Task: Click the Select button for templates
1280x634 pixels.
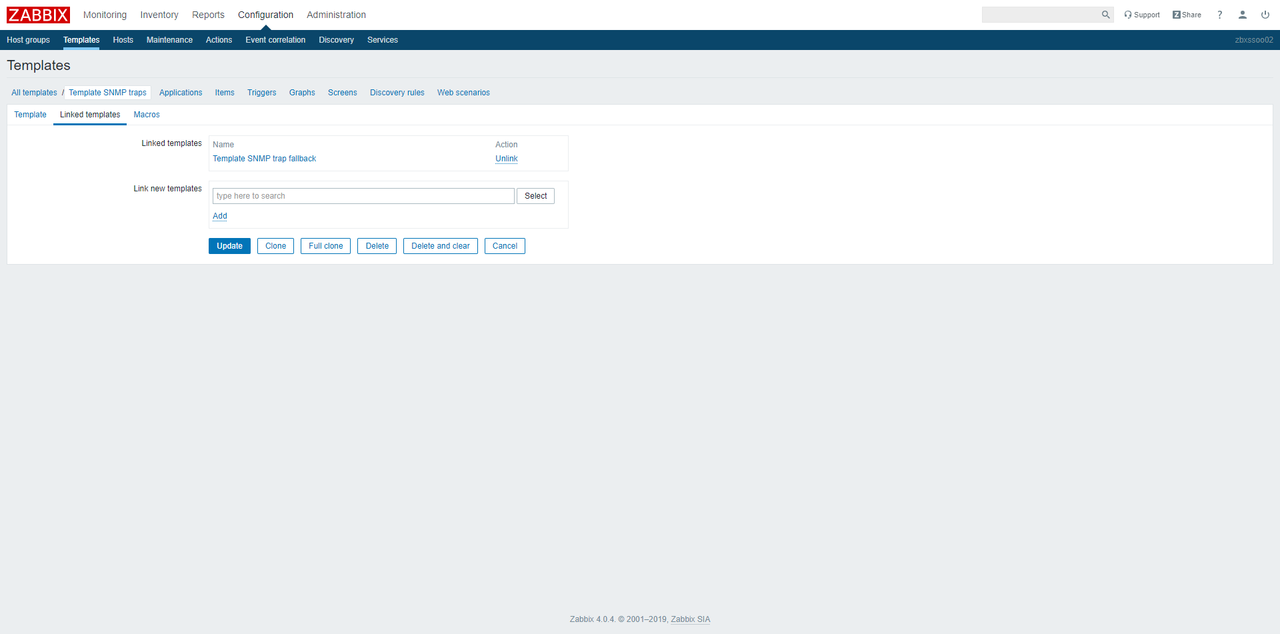Action: click(x=536, y=196)
